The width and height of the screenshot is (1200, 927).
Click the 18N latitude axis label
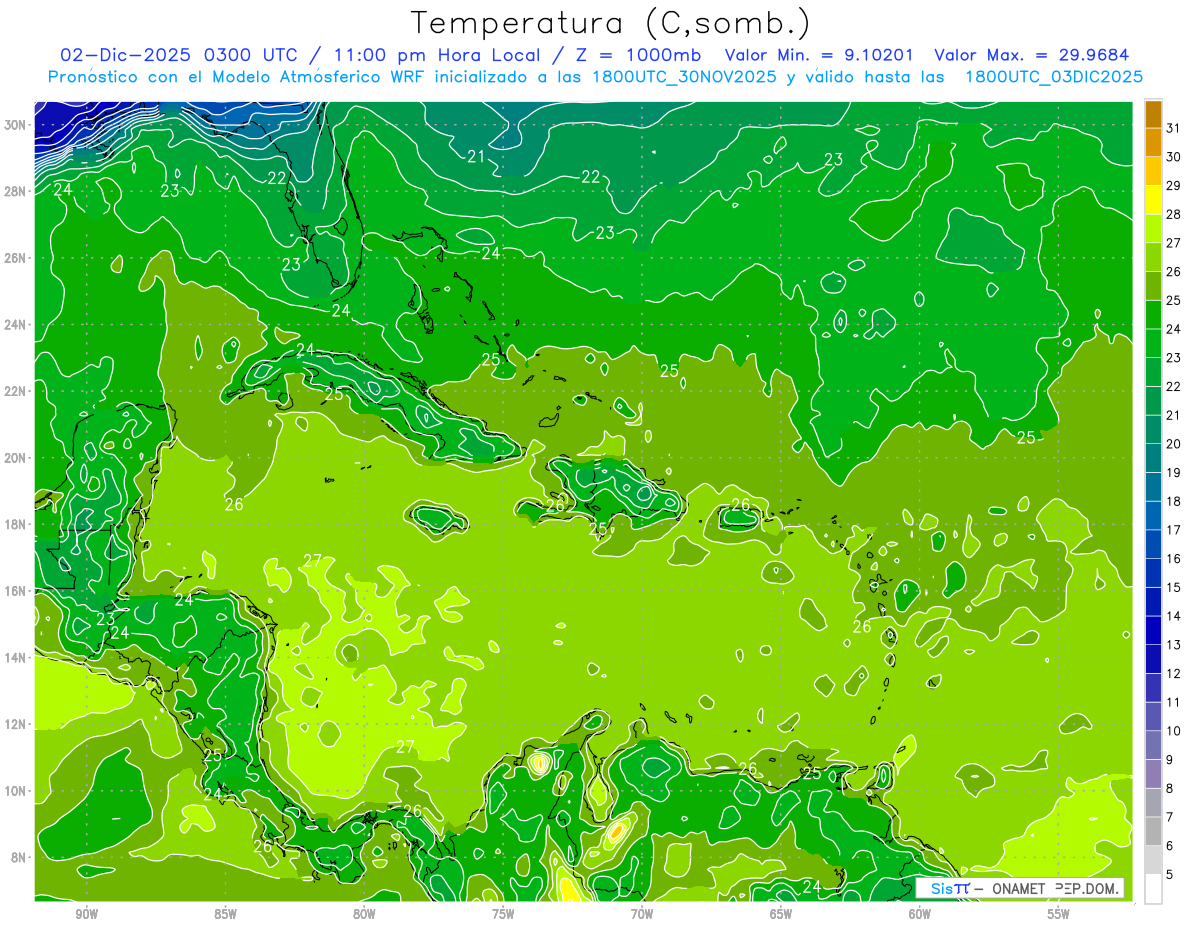click(14, 524)
